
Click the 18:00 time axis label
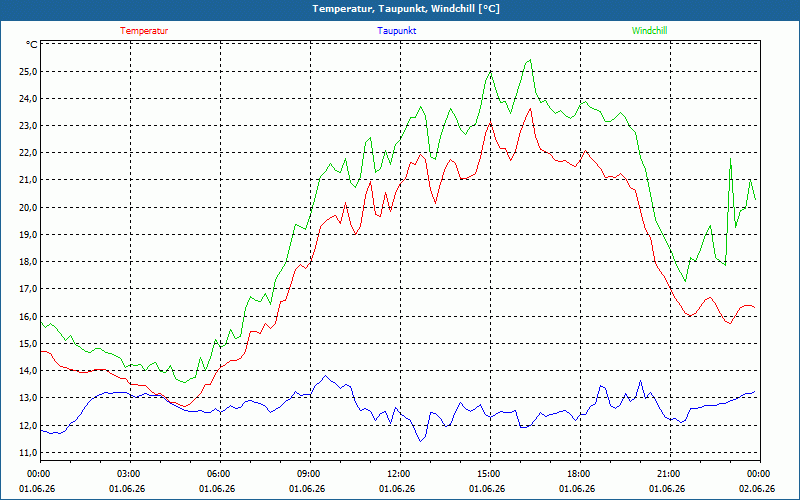pyautogui.click(x=580, y=473)
